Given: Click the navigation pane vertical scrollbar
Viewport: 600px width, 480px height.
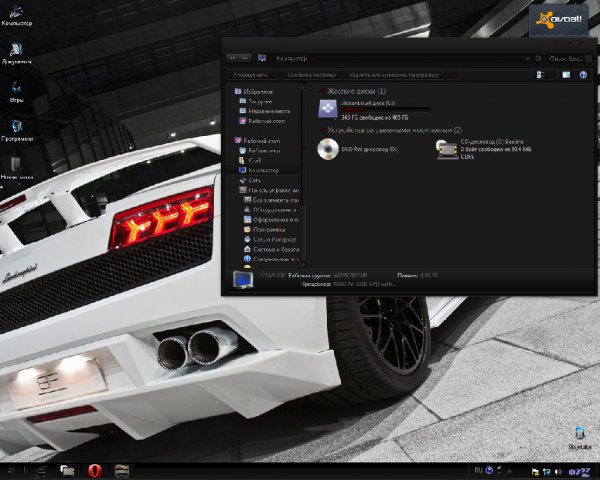Looking at the screenshot, I should [x=303, y=175].
